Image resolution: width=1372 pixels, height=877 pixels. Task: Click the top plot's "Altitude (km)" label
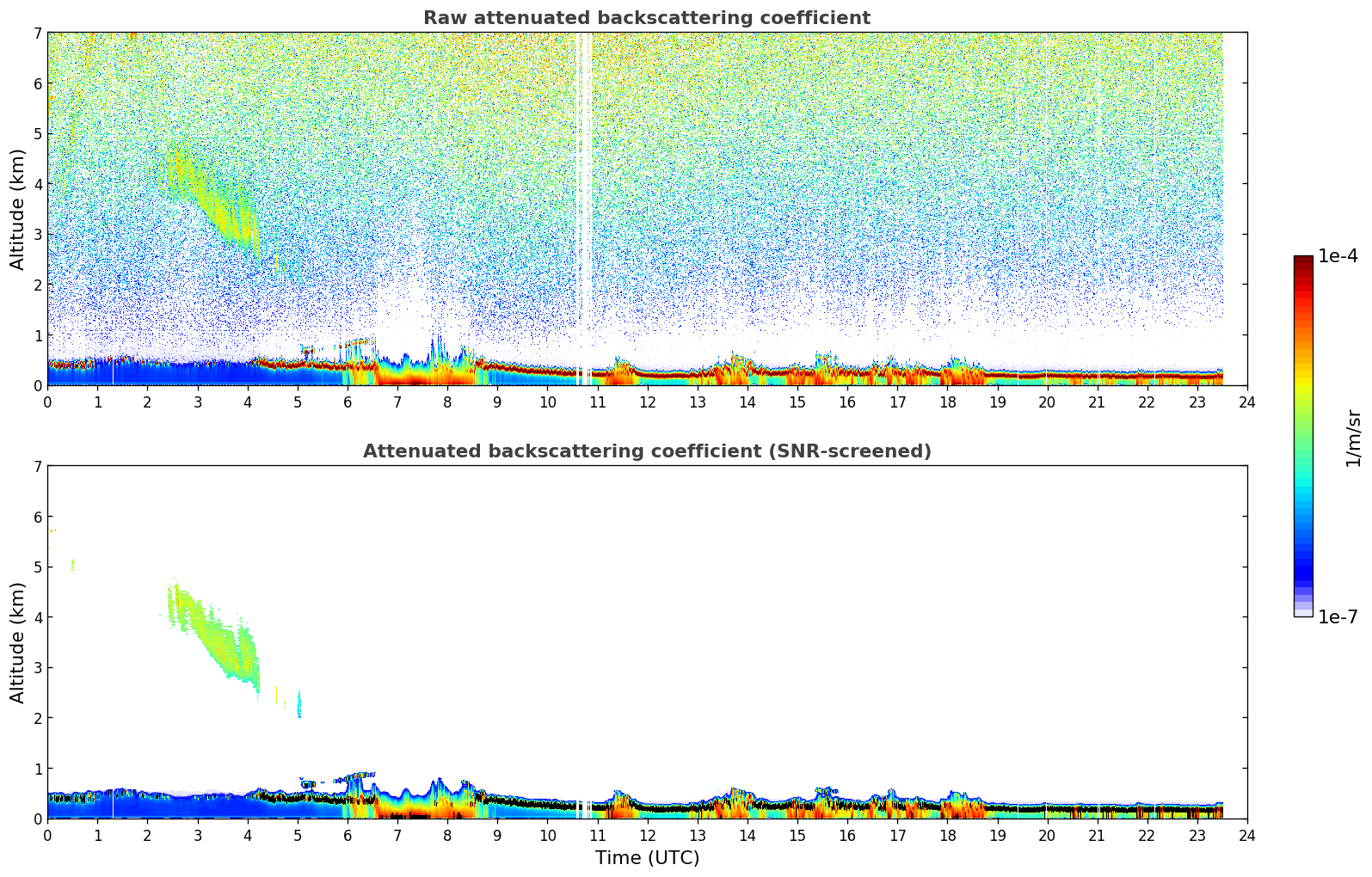(18, 209)
